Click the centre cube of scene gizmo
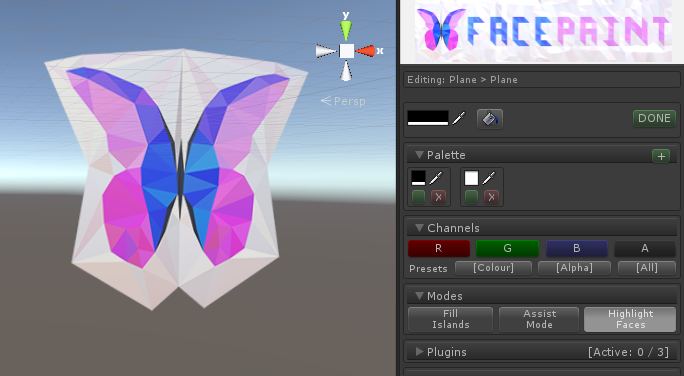 pos(347,51)
